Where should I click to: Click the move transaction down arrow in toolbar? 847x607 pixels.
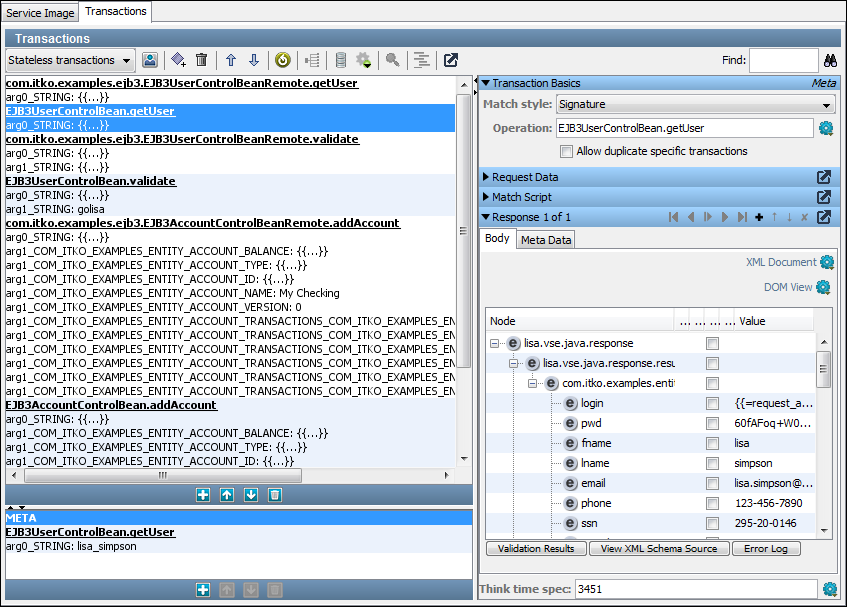click(254, 61)
